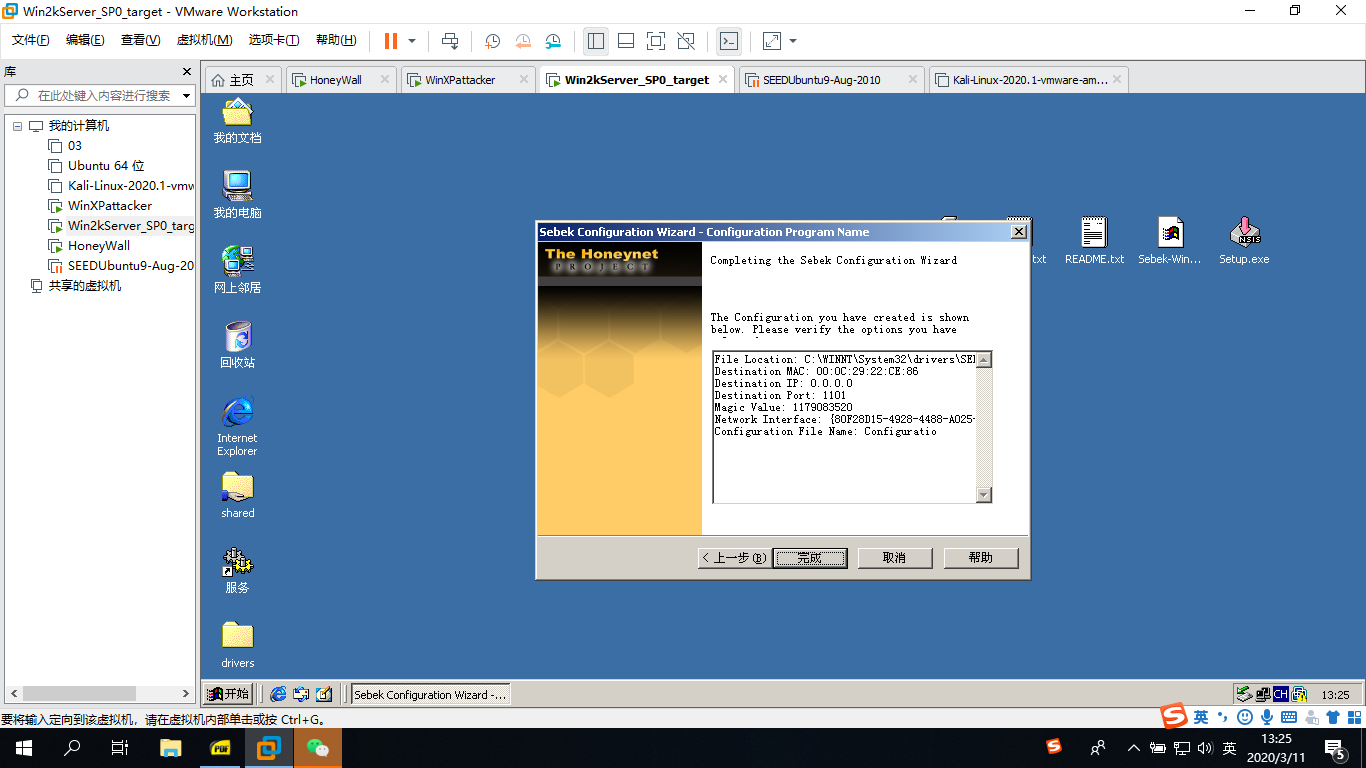Image resolution: width=1366 pixels, height=768 pixels.
Task: Click the Sebek-Win installer desktop icon
Action: [1170, 240]
